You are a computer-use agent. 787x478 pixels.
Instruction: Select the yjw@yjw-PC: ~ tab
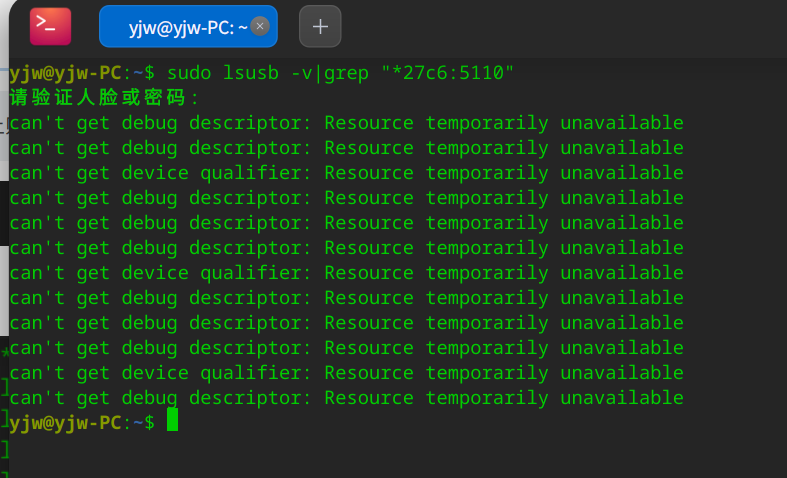click(x=180, y=27)
